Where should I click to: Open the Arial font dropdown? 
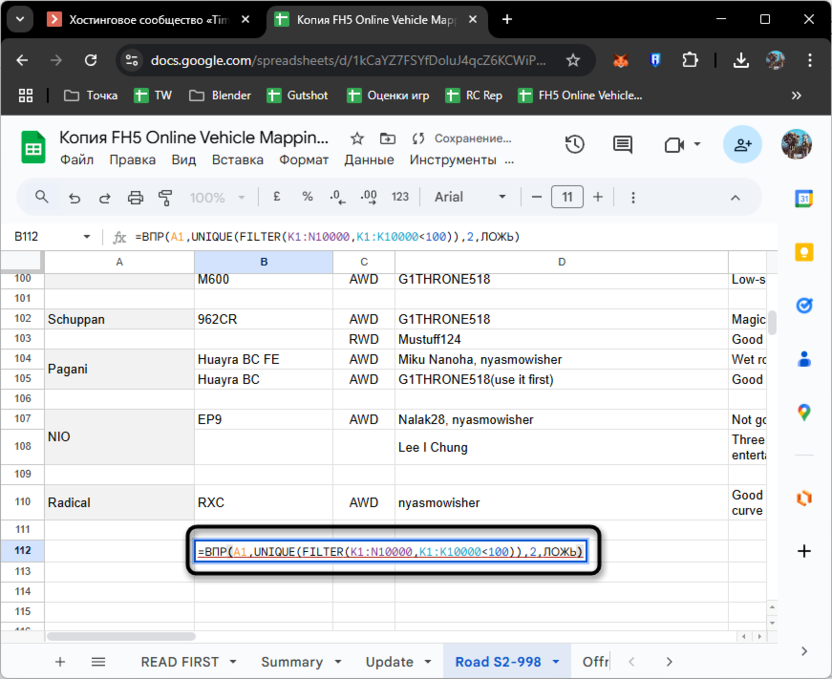470,197
